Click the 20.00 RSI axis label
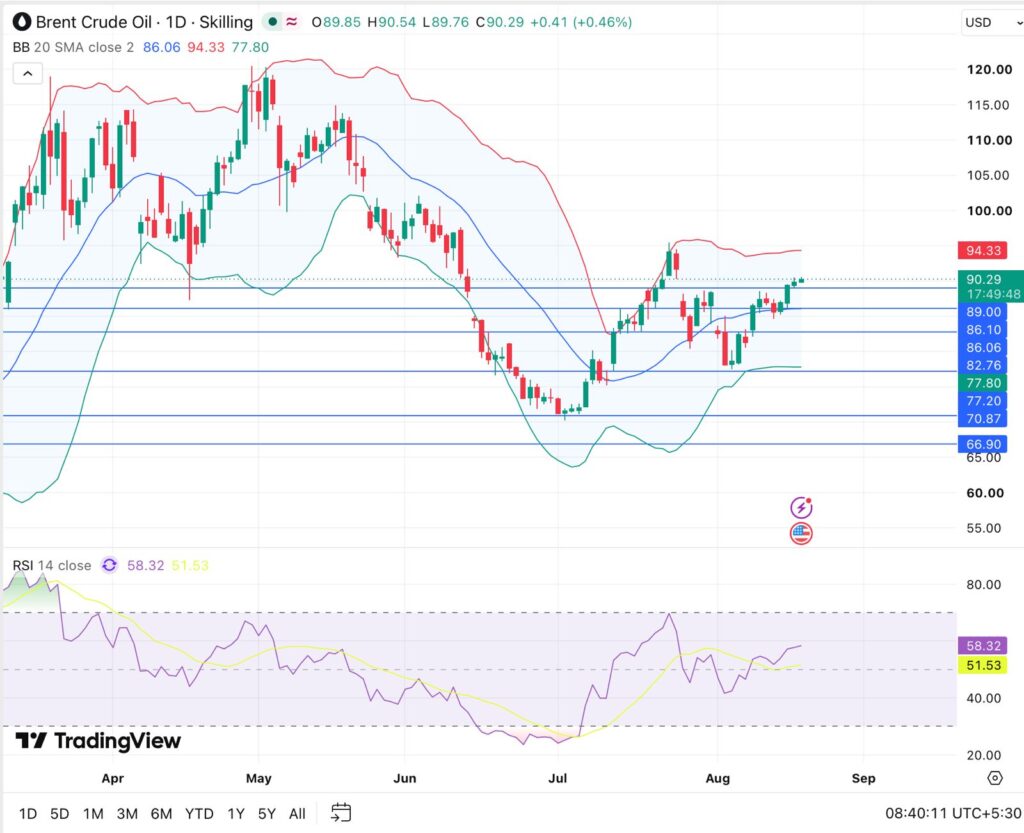 point(984,755)
